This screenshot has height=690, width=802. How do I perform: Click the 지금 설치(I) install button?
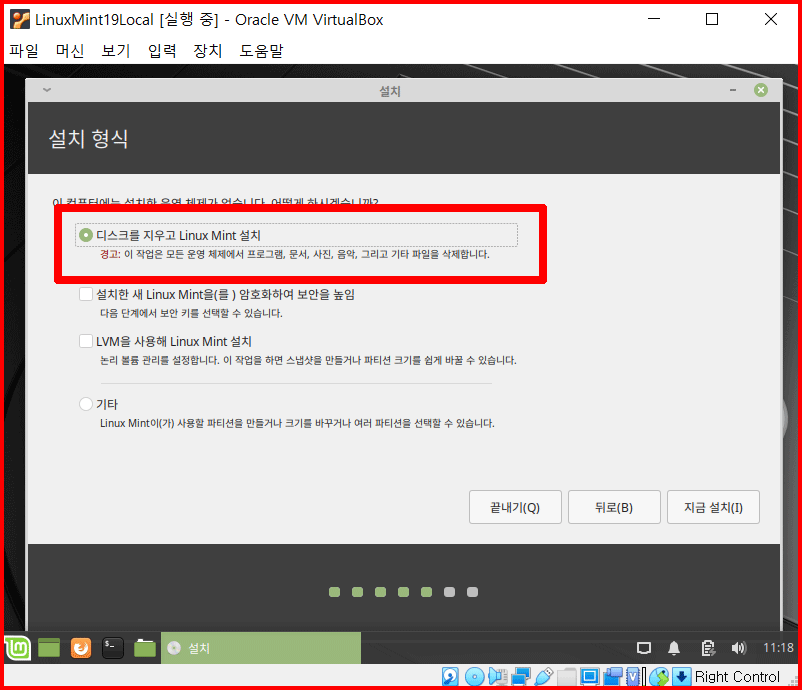pyautogui.click(x=713, y=507)
